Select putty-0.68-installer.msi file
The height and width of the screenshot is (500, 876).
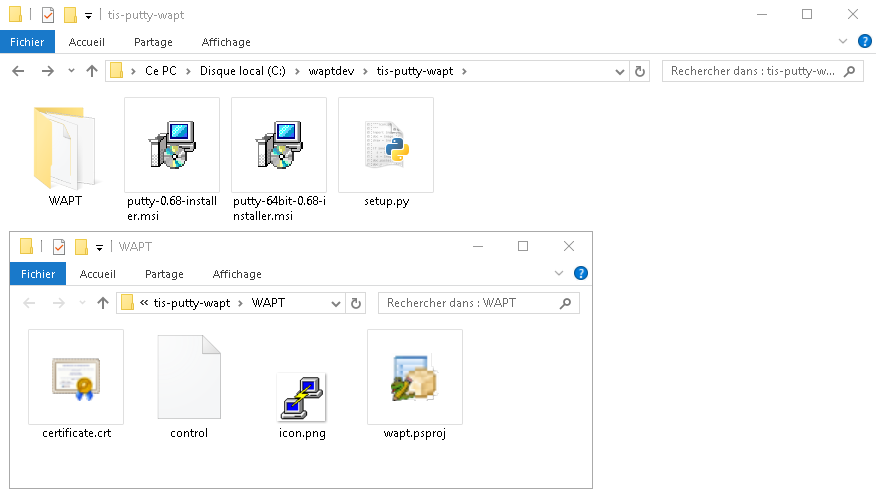click(172, 152)
